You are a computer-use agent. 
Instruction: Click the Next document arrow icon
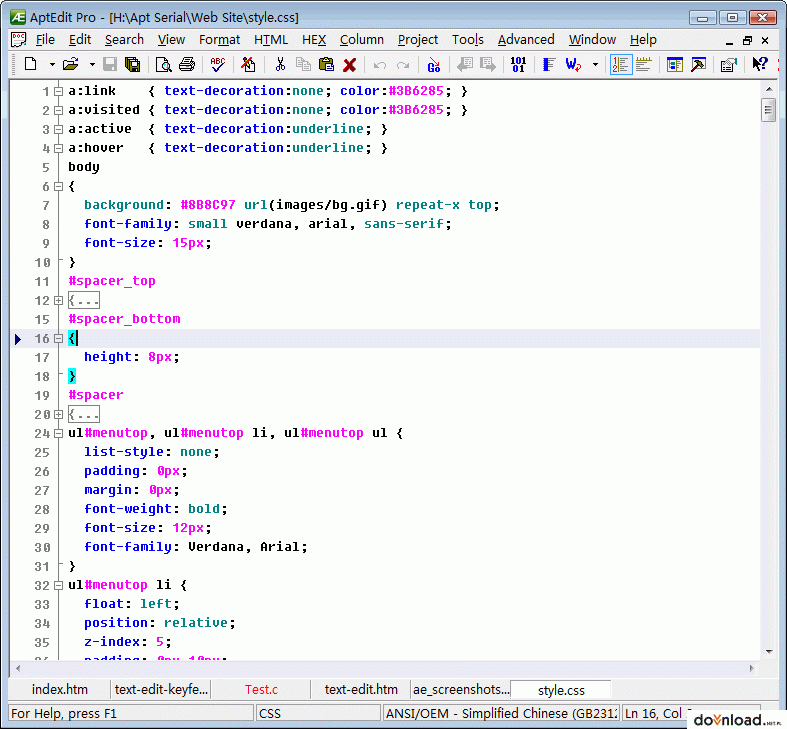[488, 64]
